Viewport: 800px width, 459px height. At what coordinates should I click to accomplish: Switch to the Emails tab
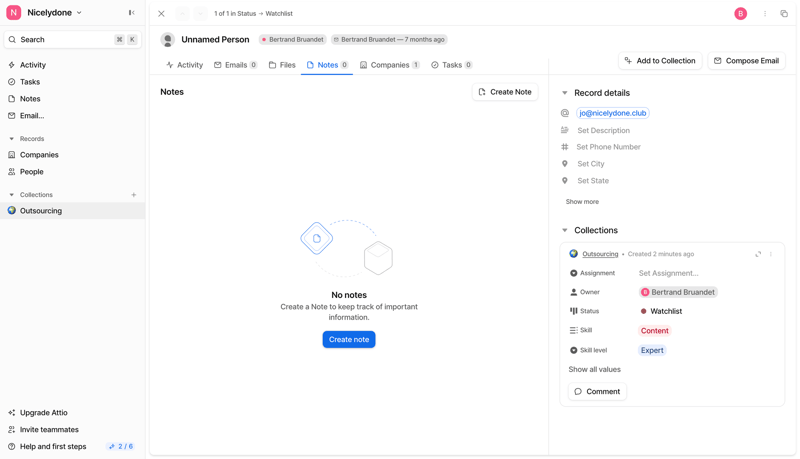tap(236, 65)
